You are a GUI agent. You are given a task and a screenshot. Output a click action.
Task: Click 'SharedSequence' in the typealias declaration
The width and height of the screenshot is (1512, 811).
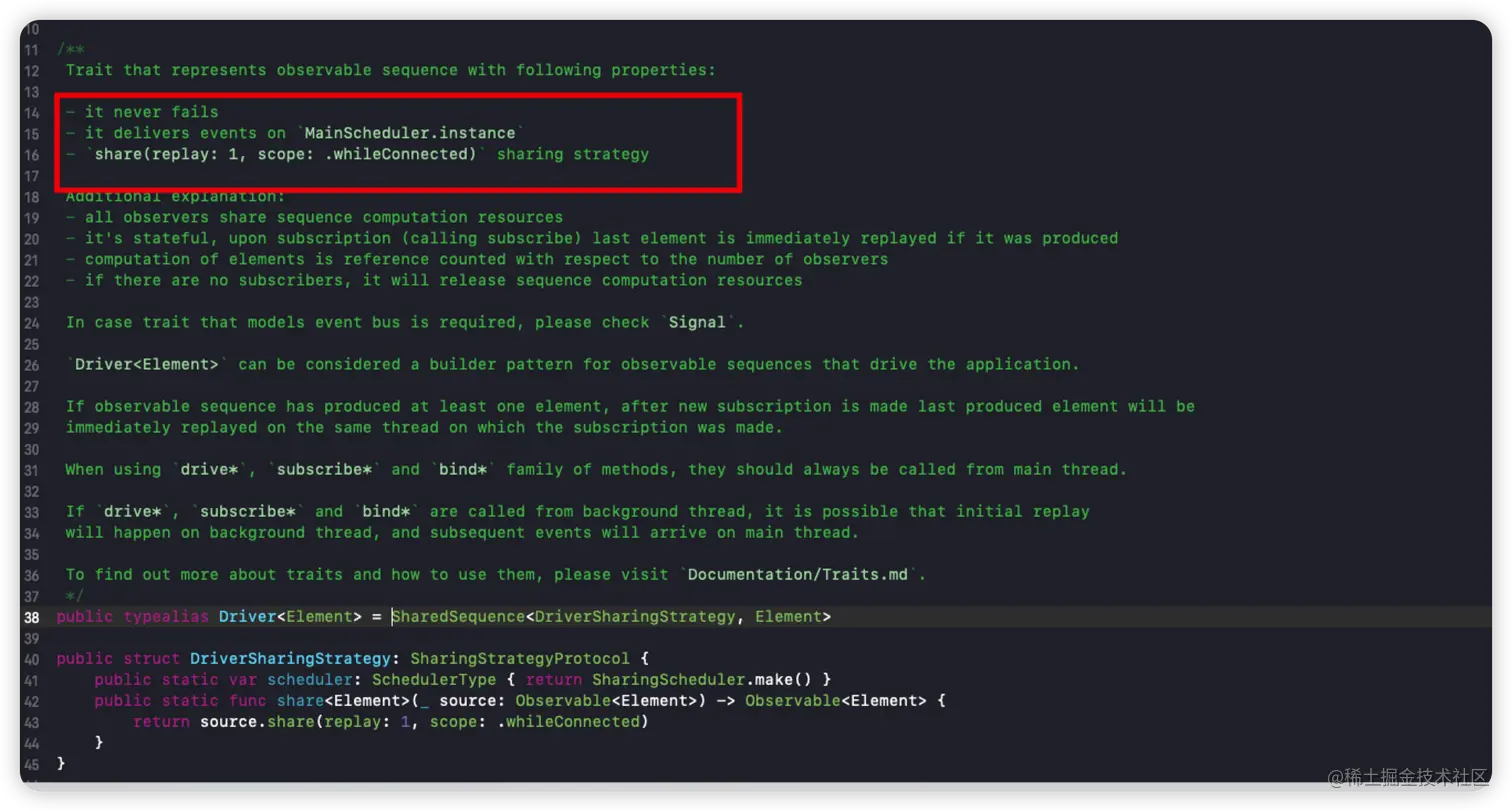coord(457,617)
